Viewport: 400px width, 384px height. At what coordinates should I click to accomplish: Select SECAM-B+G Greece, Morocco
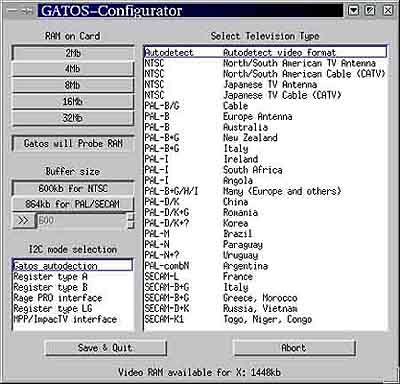click(266, 298)
